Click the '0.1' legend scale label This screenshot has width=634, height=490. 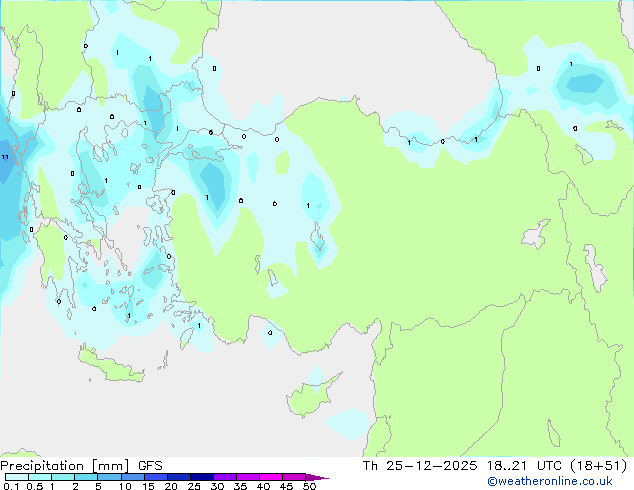click(x=11, y=486)
